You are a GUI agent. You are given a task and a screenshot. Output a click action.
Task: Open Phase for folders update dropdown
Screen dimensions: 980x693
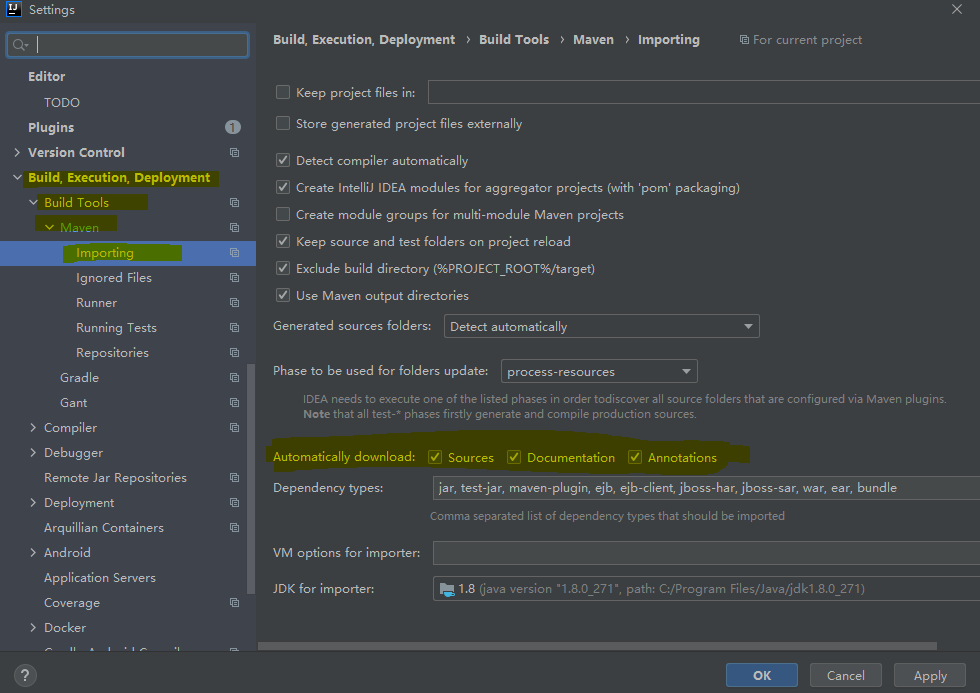pyautogui.click(x=599, y=371)
